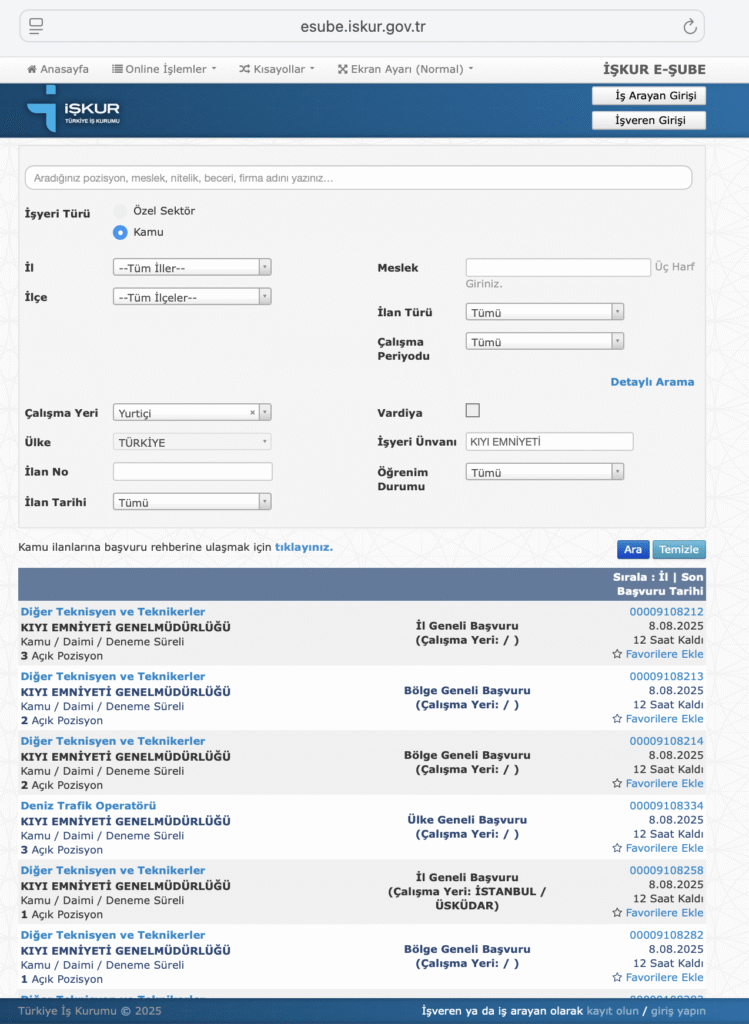Image resolution: width=749 pixels, height=1024 pixels.
Task: Sort results by Son Başvuru Tarihi
Action: (661, 584)
